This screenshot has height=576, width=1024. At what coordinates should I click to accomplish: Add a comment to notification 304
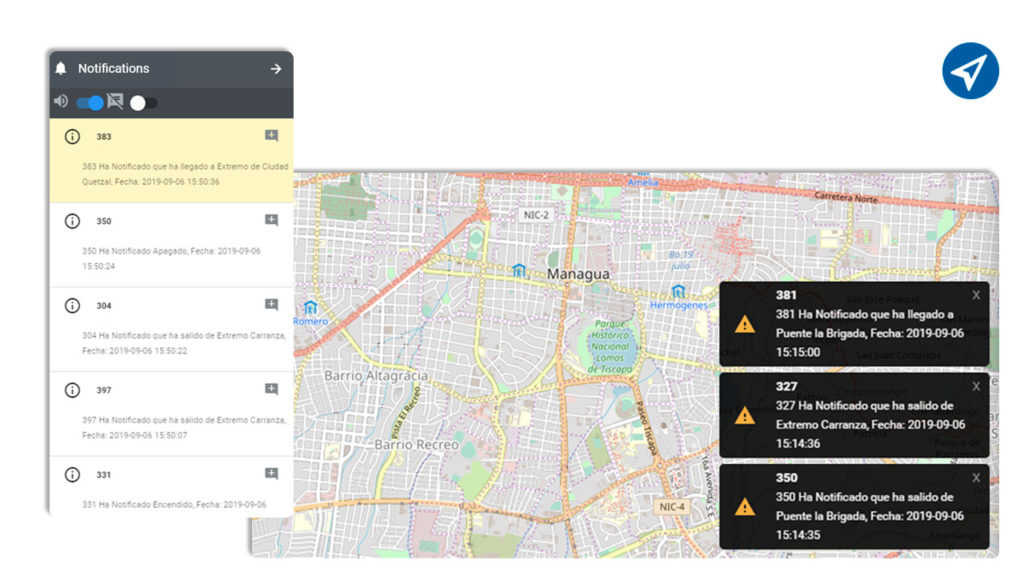click(x=272, y=304)
